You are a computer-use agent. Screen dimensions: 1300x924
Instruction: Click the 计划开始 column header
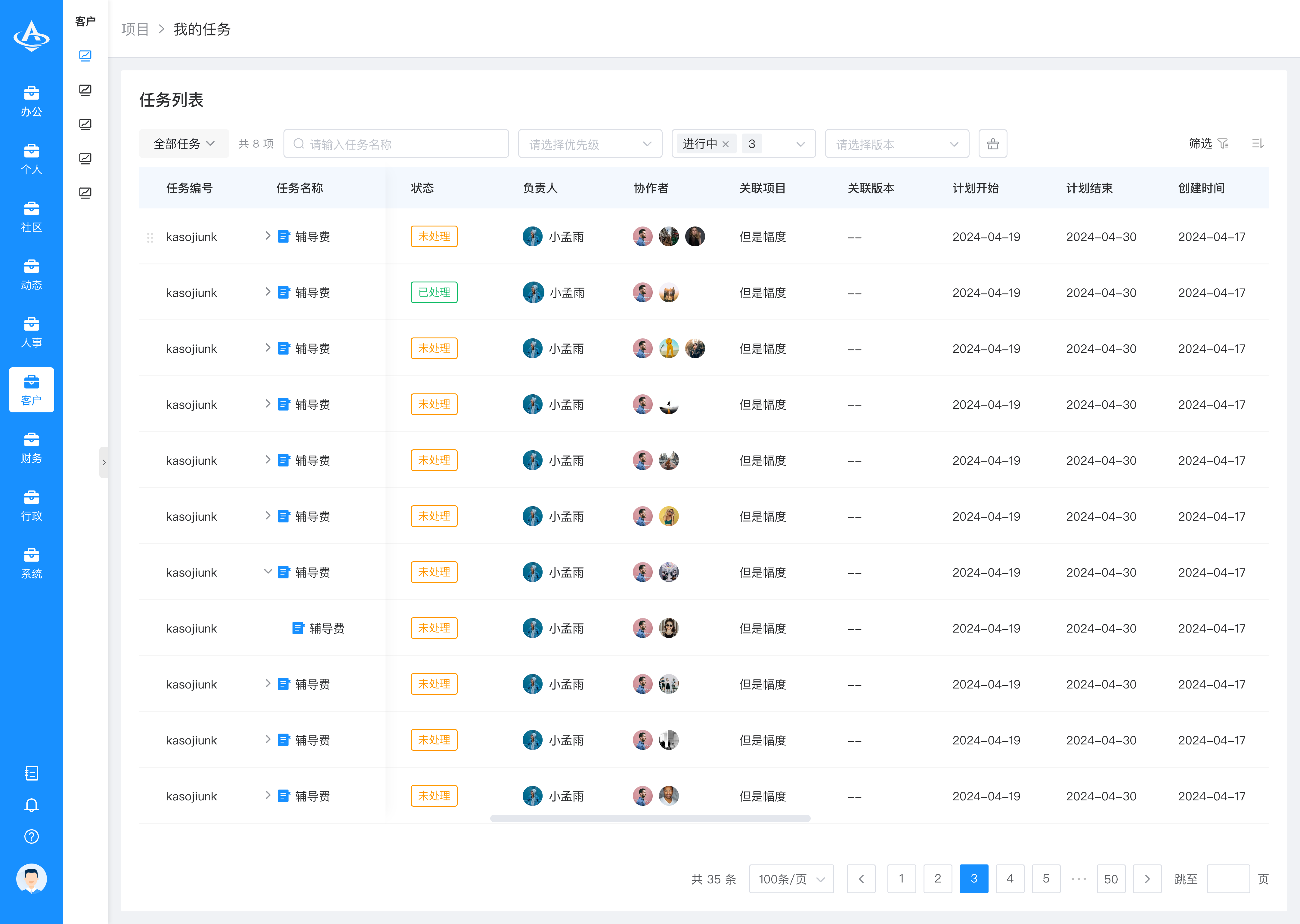click(x=976, y=188)
